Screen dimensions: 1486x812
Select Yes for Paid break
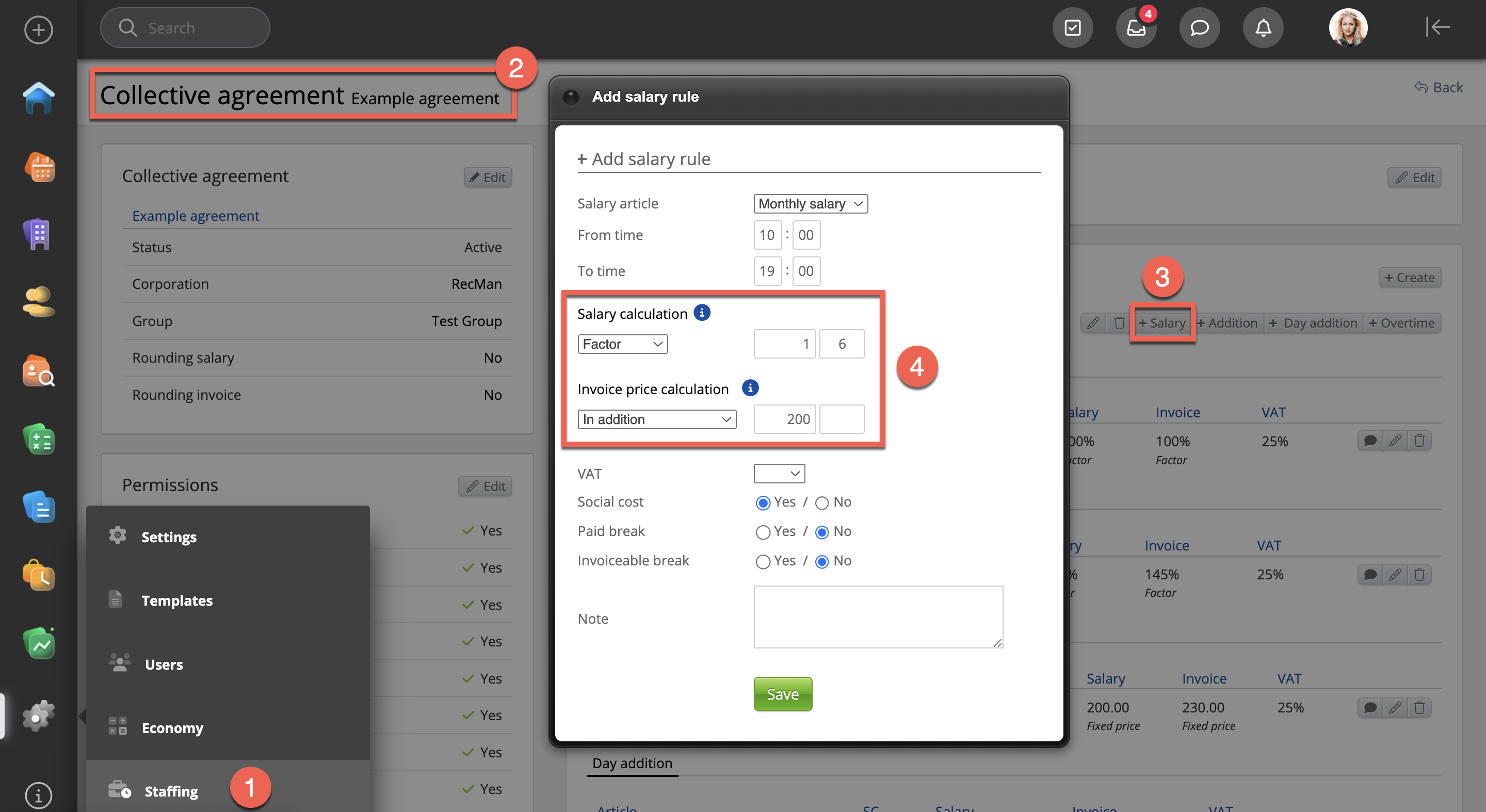763,532
